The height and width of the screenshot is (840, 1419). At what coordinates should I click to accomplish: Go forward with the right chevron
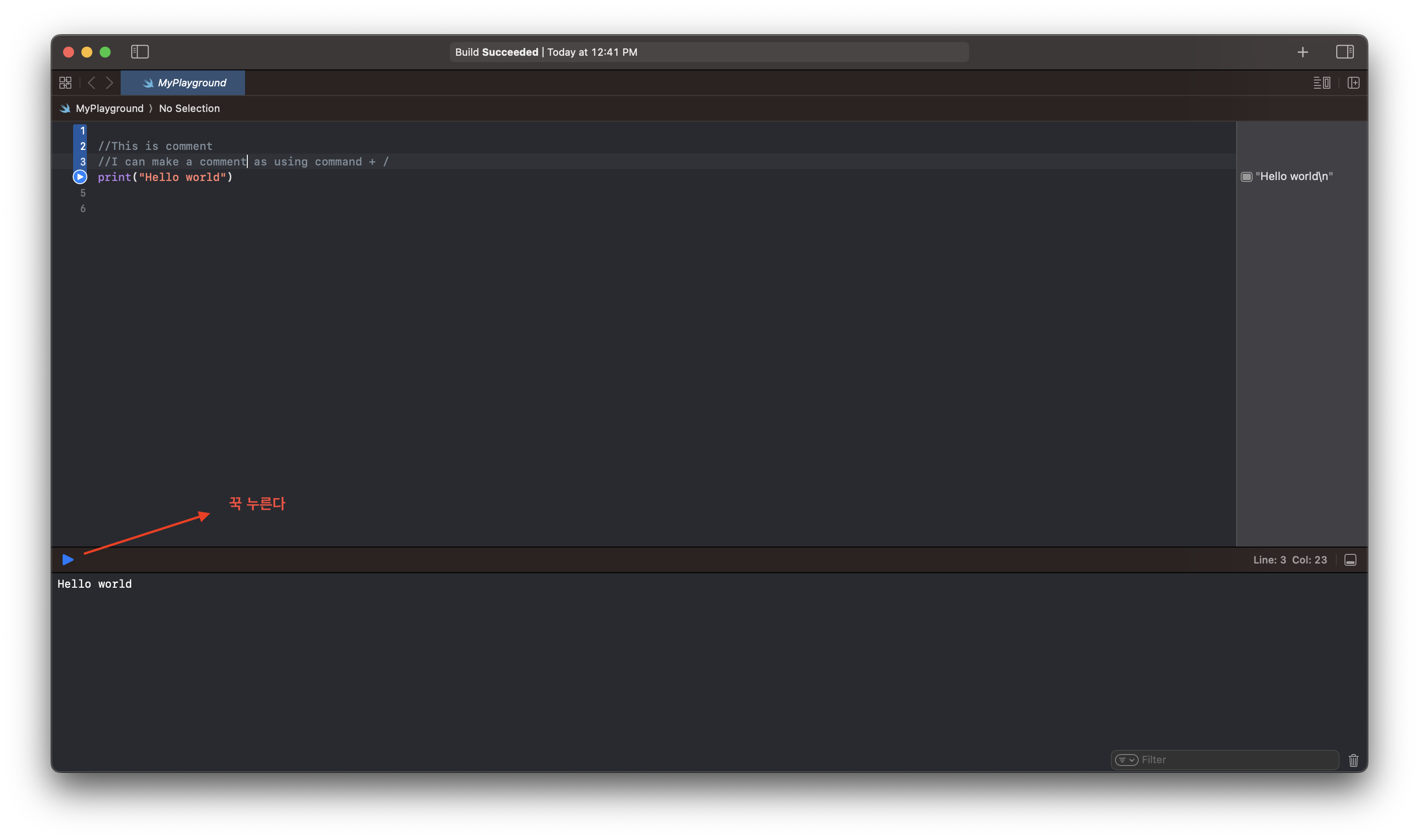110,83
